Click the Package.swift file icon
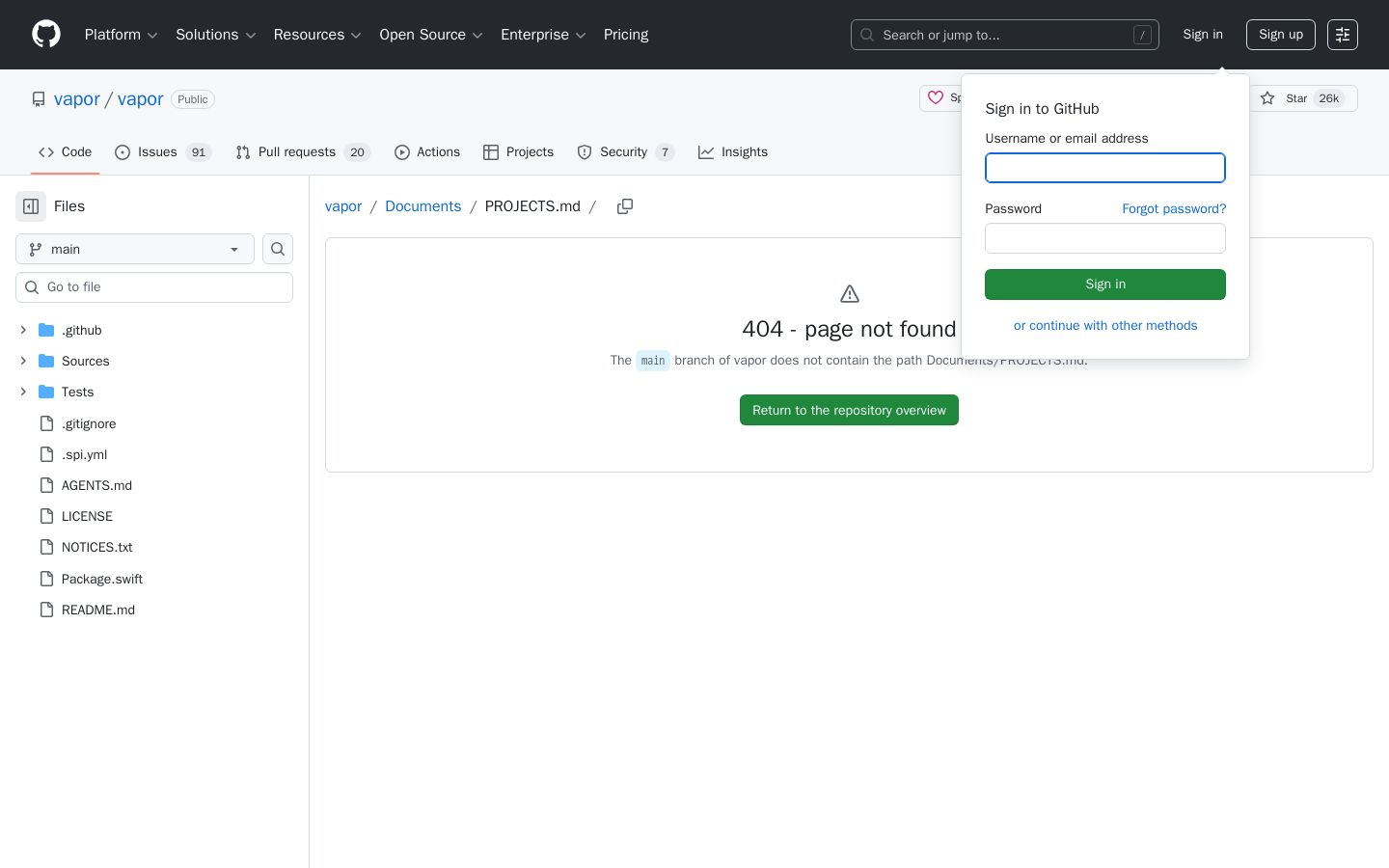Image resolution: width=1389 pixels, height=868 pixels. [46, 579]
